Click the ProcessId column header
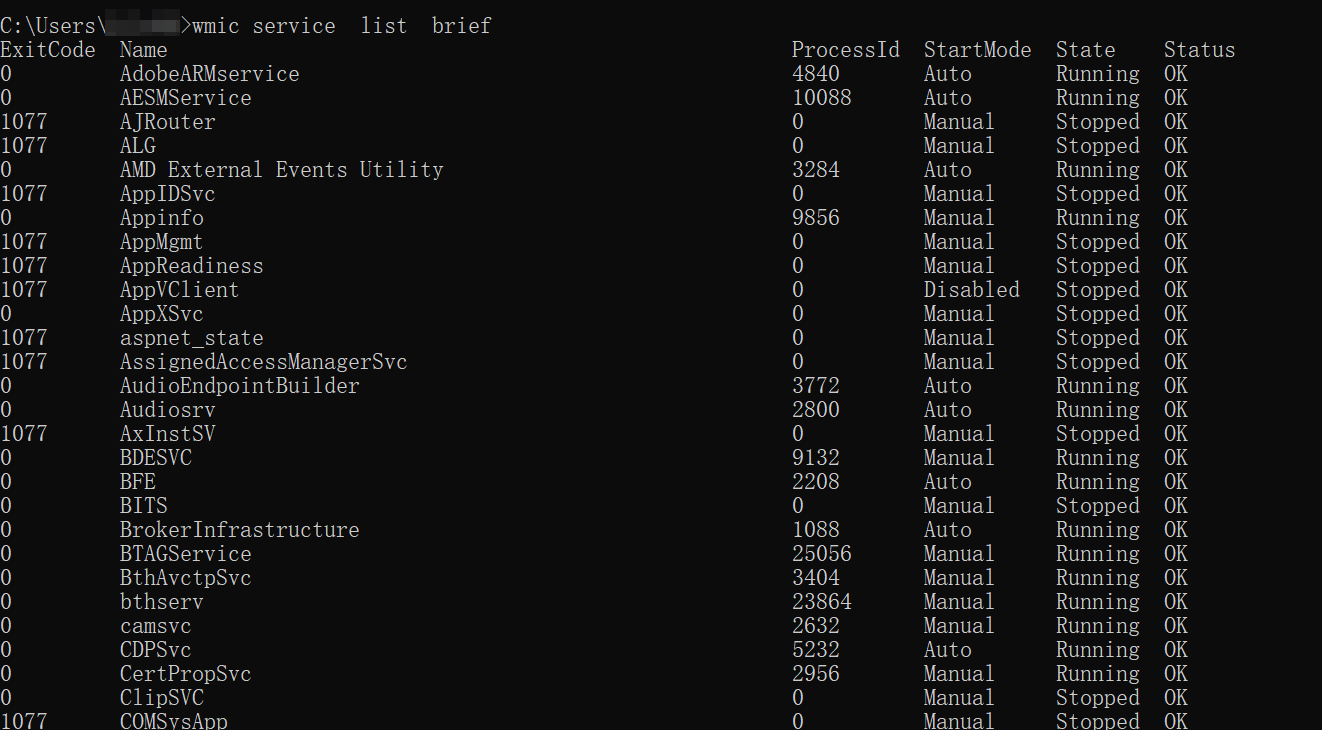The width and height of the screenshot is (1322, 730). (x=846, y=50)
